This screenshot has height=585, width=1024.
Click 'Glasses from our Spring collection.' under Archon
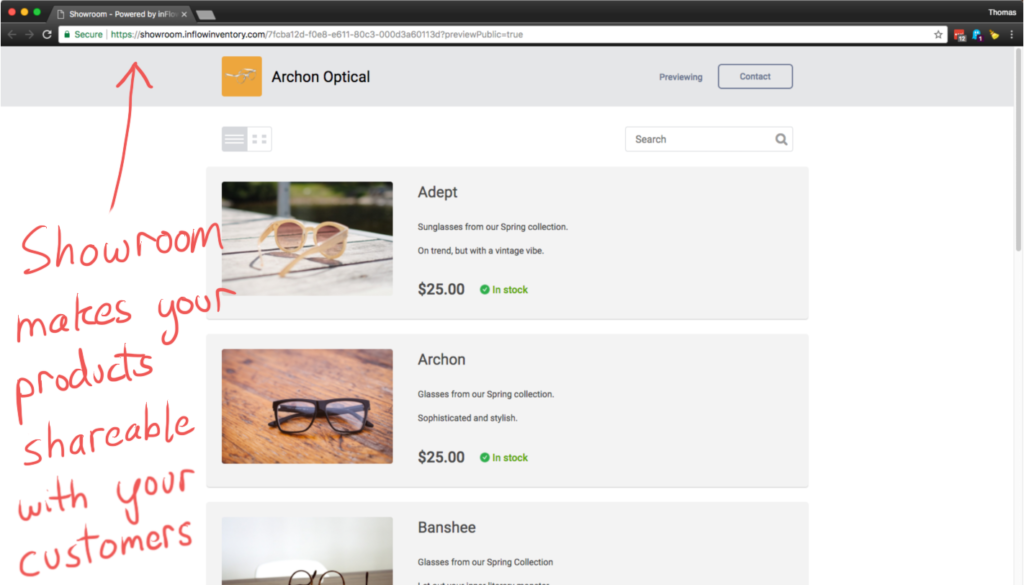(486, 394)
